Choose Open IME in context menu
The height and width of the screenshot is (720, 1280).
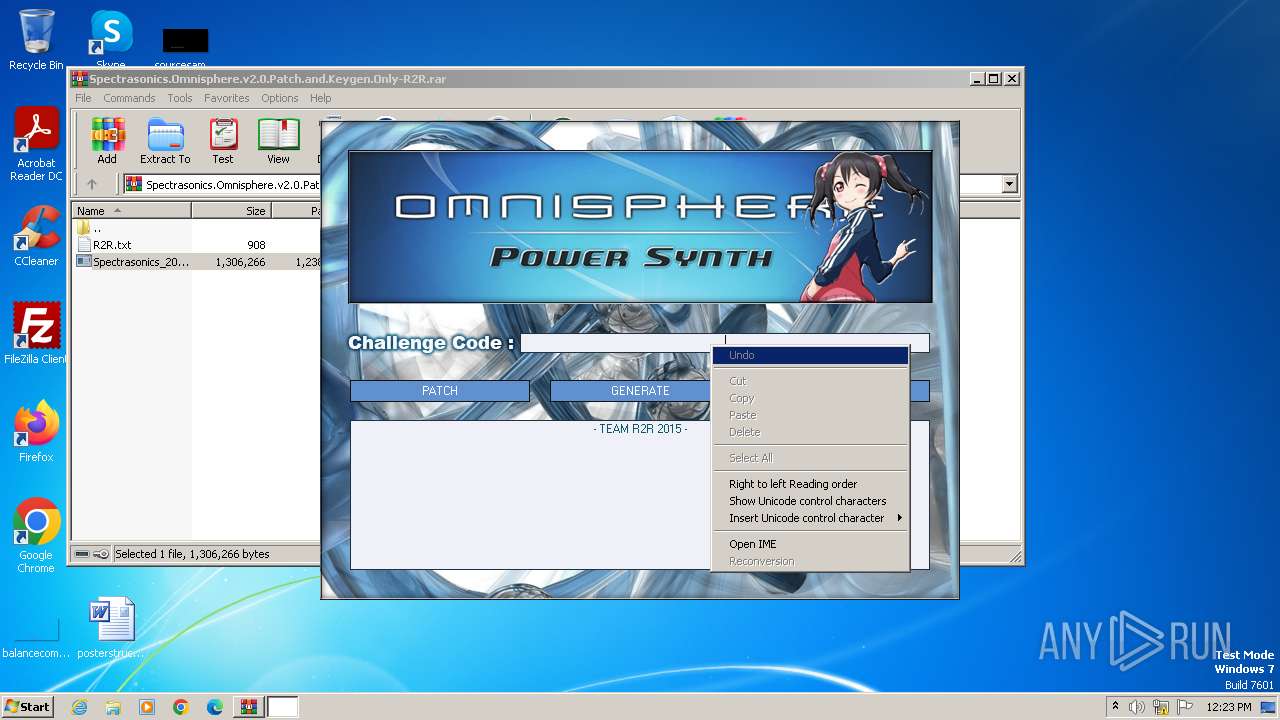coord(810,544)
